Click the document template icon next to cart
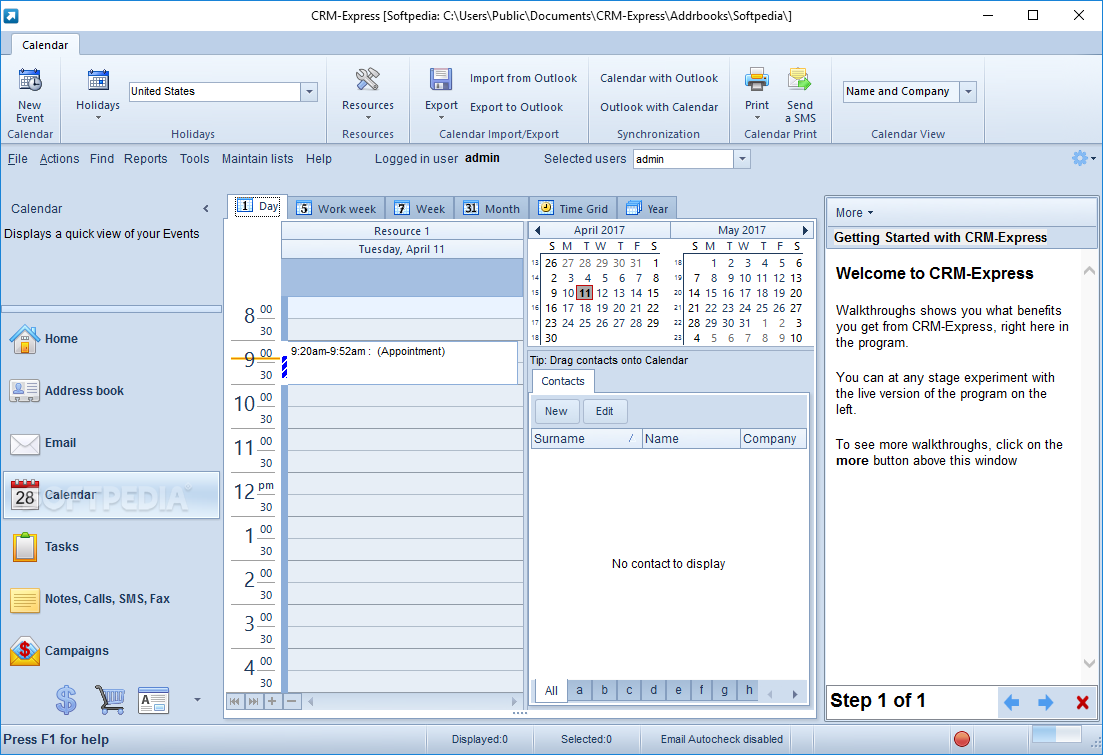This screenshot has width=1103, height=755. [153, 700]
